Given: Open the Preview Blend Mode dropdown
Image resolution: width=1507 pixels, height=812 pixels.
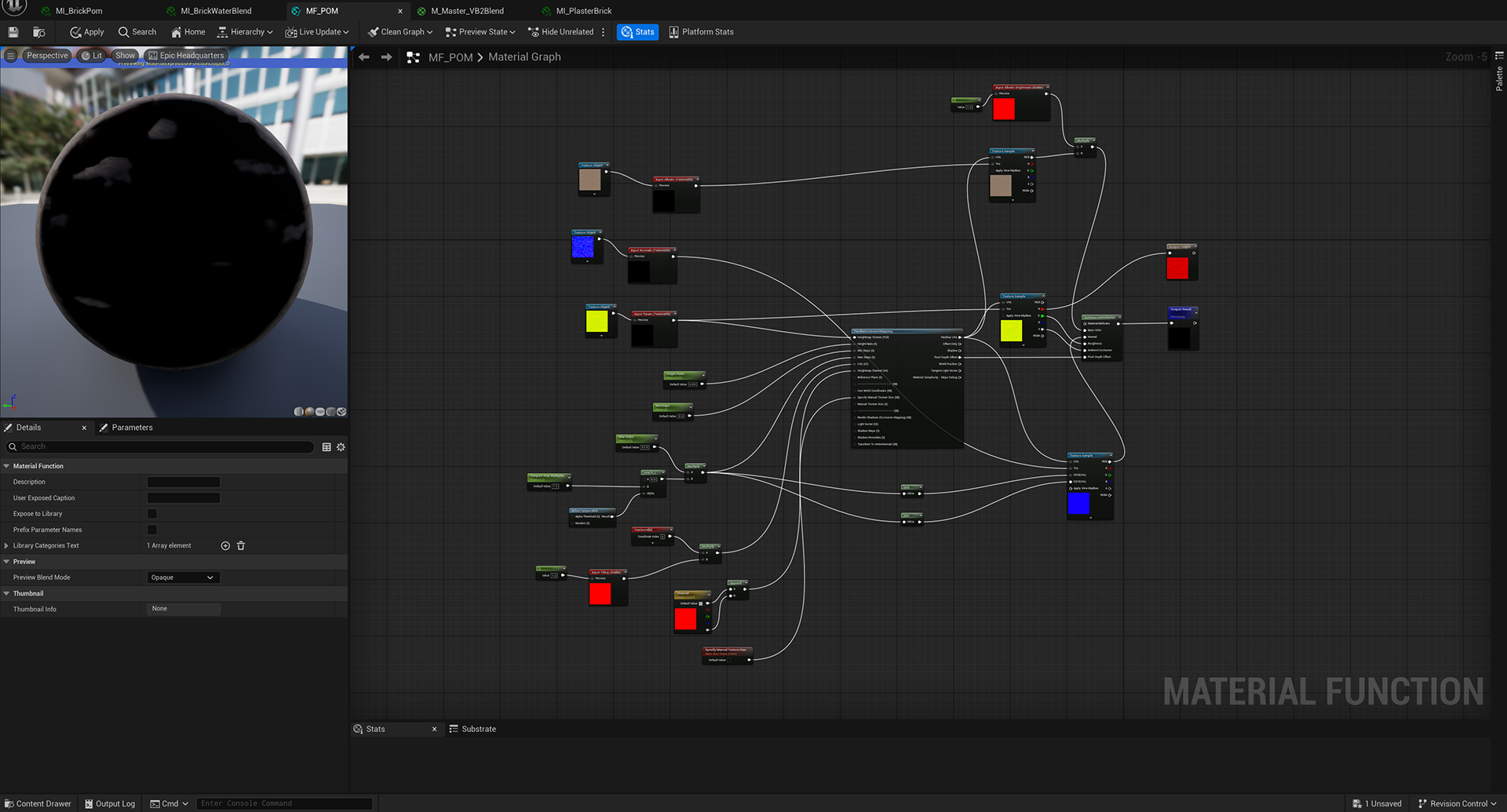Looking at the screenshot, I should point(183,577).
